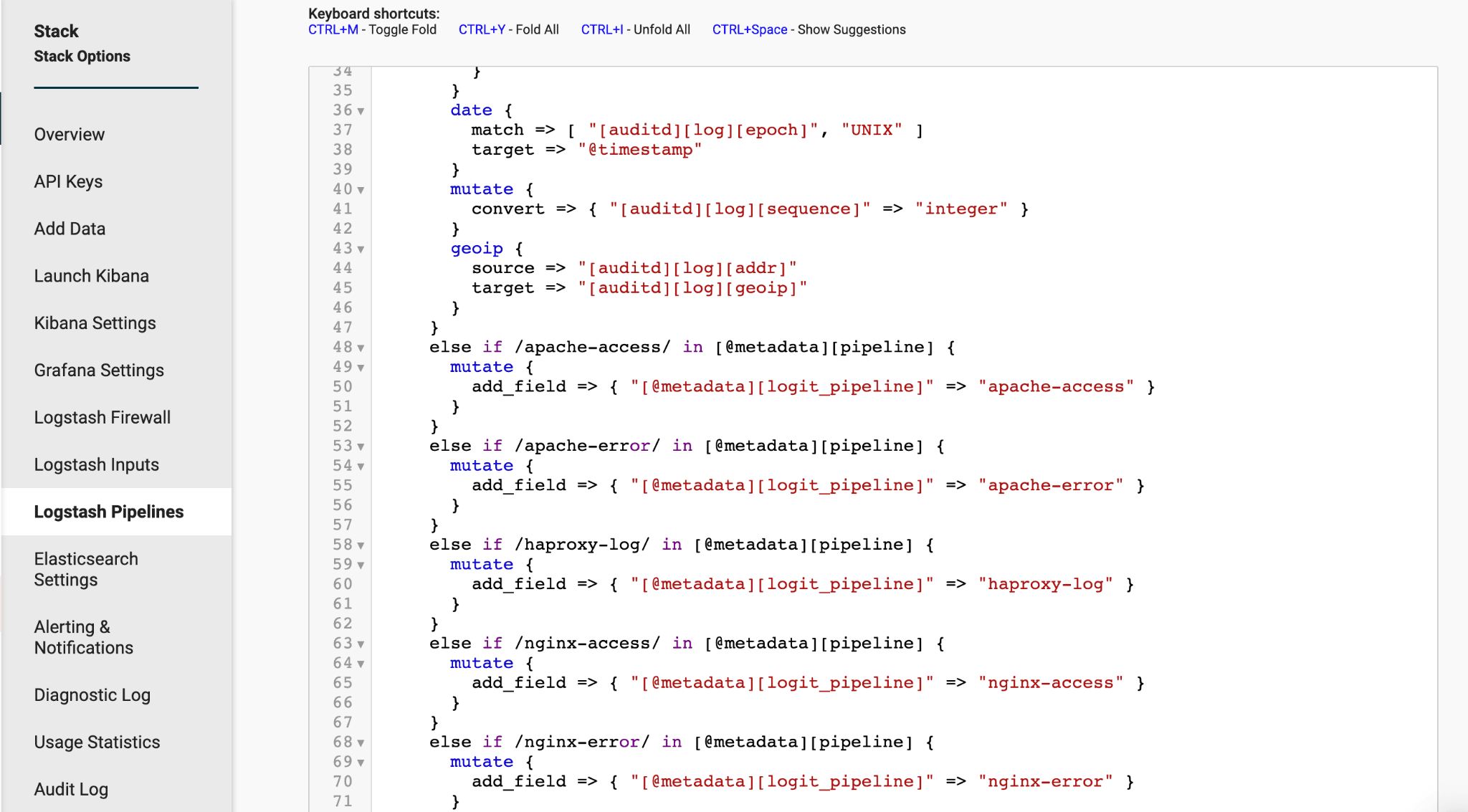
Task: Click line number 52 in the gutter
Action: (343, 426)
